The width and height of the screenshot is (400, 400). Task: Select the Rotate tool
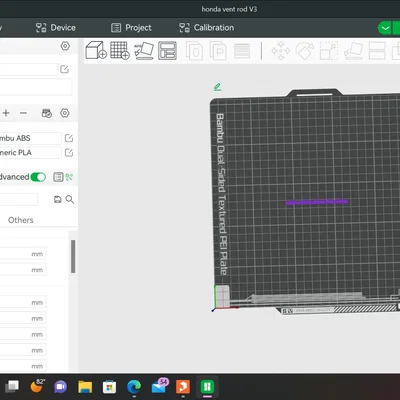305,51
